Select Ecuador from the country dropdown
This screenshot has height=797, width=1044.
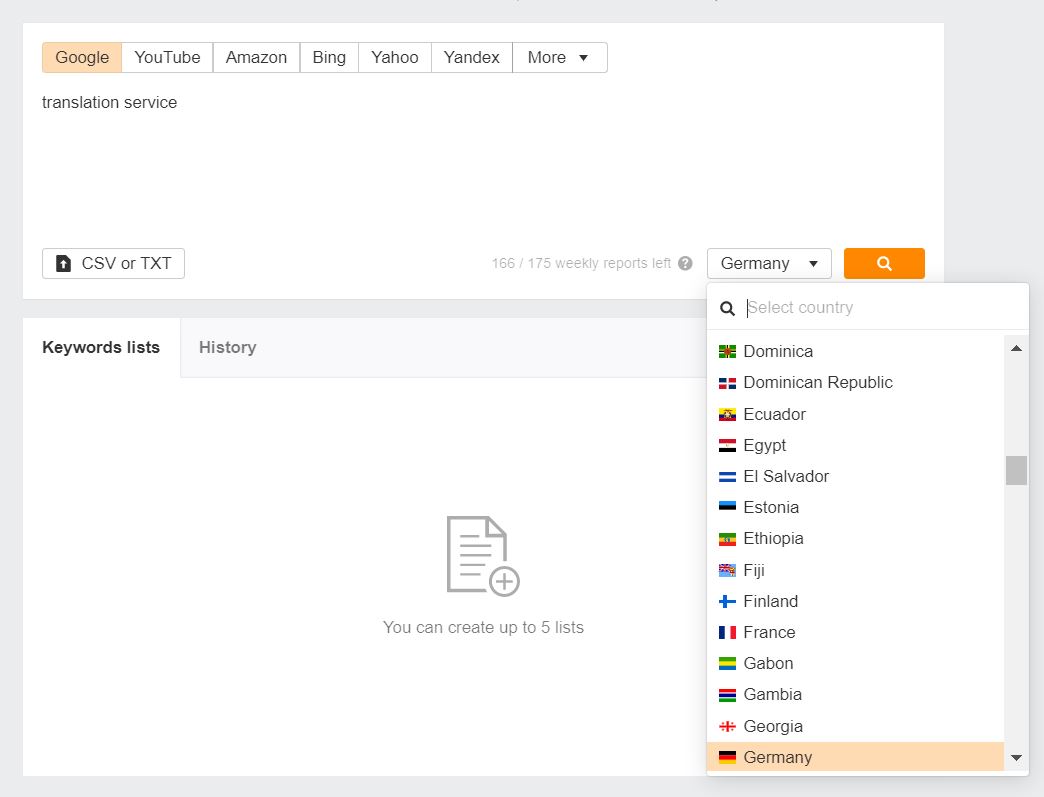pos(774,414)
